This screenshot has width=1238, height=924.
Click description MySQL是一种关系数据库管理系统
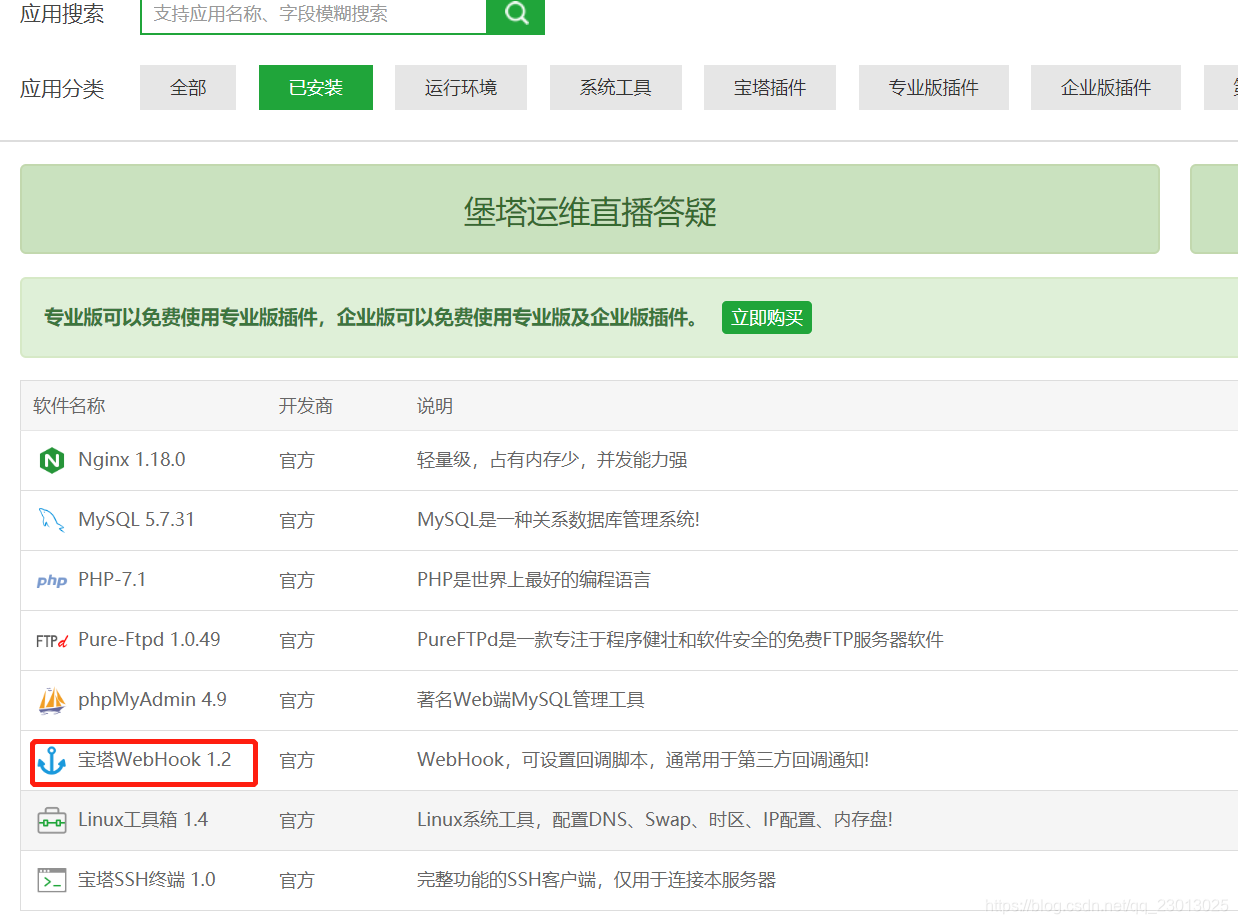[x=558, y=521]
